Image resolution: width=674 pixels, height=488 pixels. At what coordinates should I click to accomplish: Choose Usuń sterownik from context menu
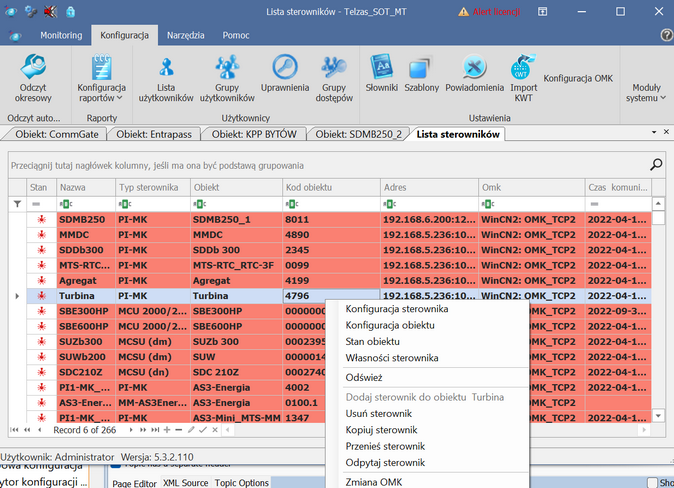coord(379,414)
